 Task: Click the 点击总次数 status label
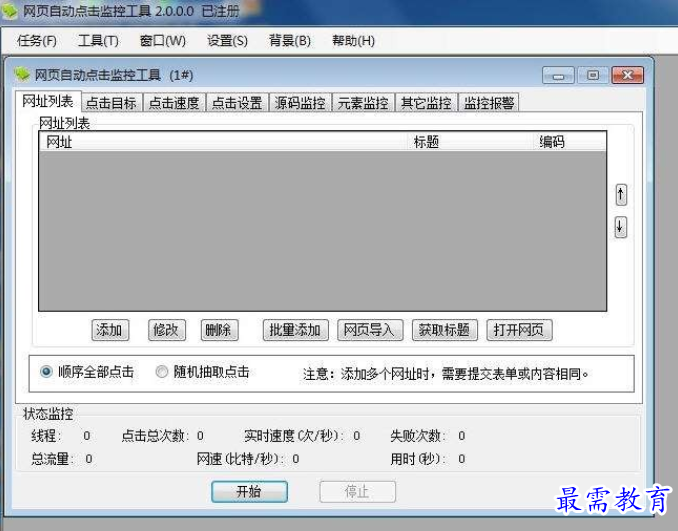pyautogui.click(x=155, y=435)
